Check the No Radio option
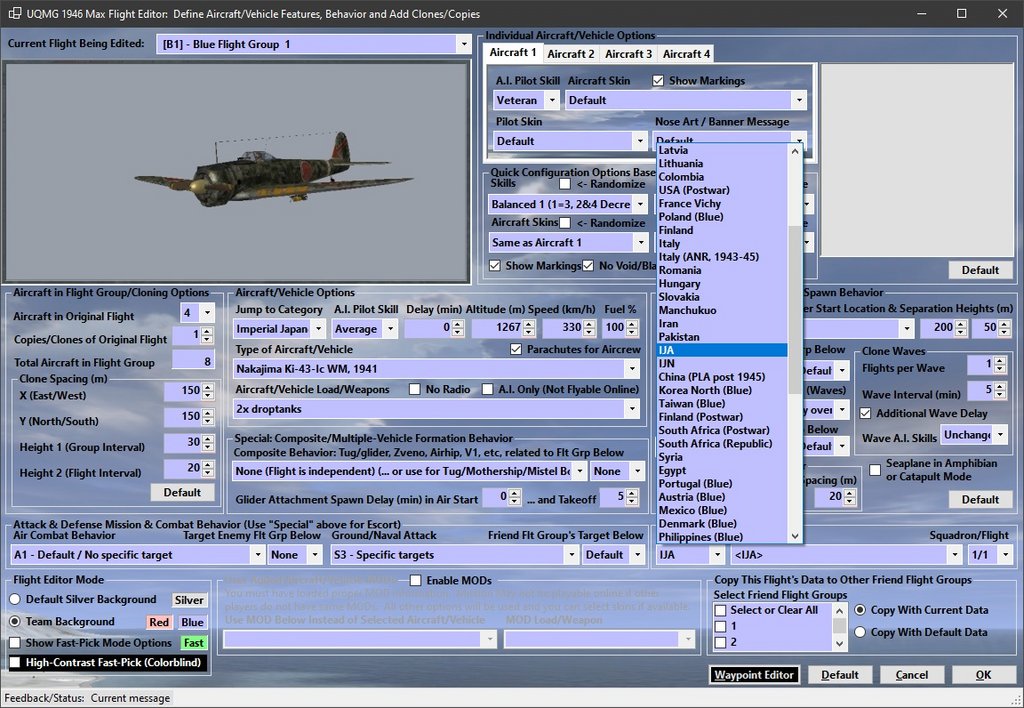Viewport: 1024px width, 708px height. (415, 389)
